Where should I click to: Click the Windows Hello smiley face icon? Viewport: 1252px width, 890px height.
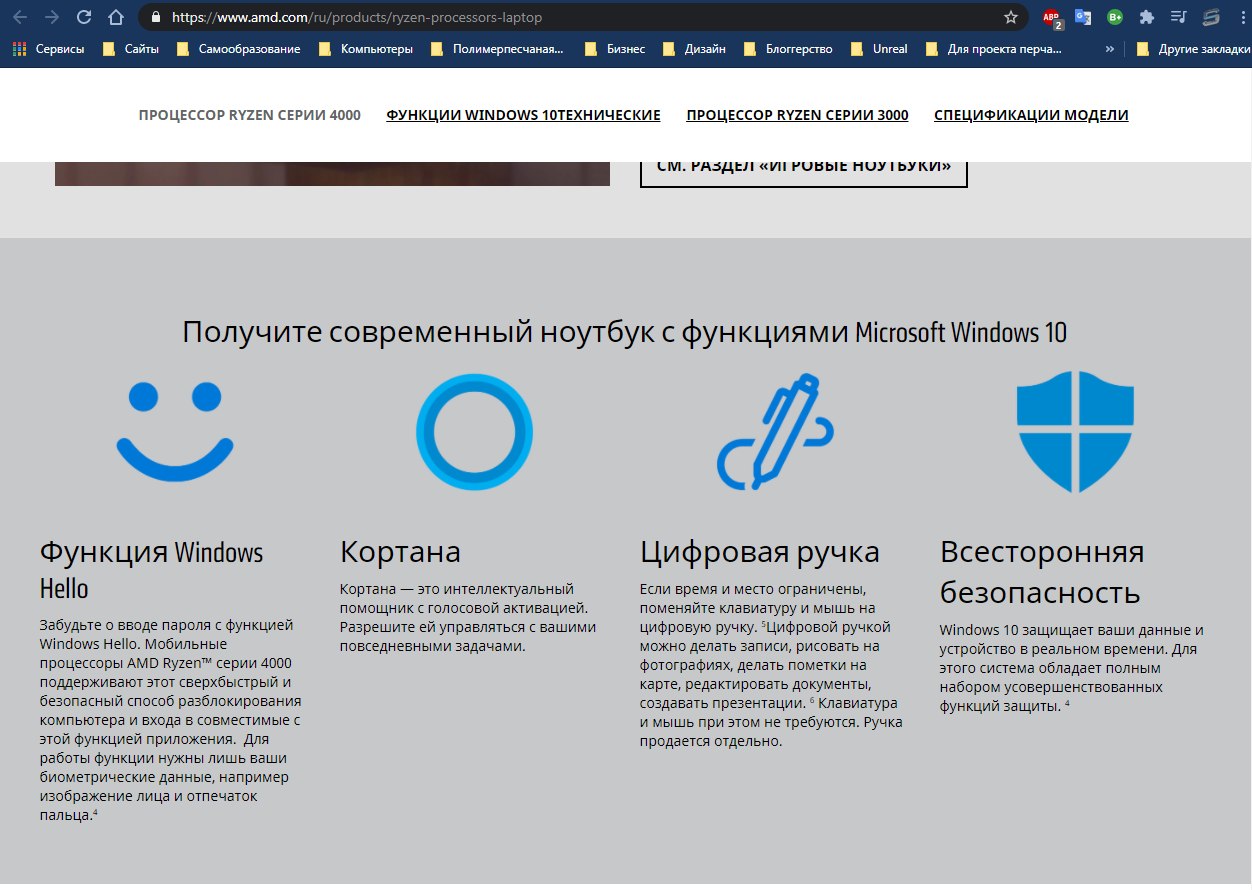[175, 432]
